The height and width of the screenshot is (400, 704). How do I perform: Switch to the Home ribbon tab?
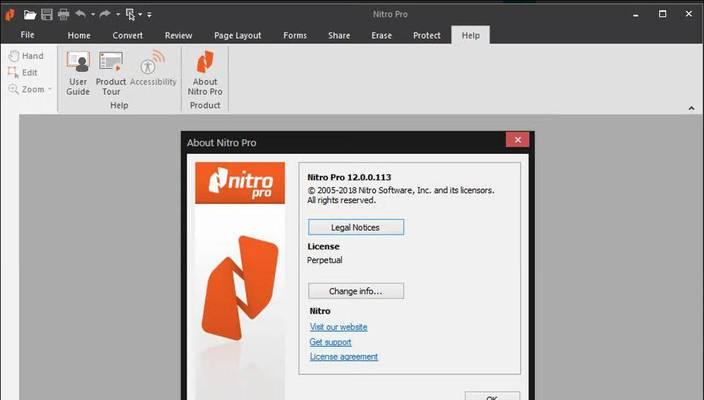click(x=79, y=35)
